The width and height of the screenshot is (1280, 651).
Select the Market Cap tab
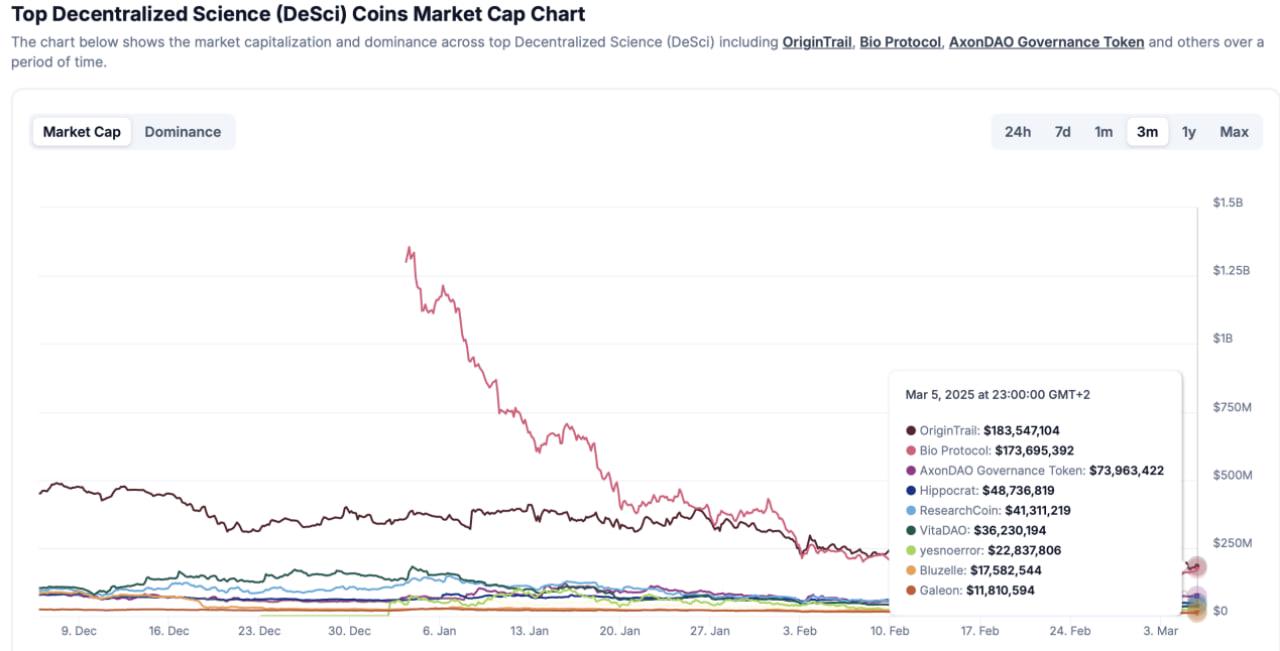click(82, 132)
